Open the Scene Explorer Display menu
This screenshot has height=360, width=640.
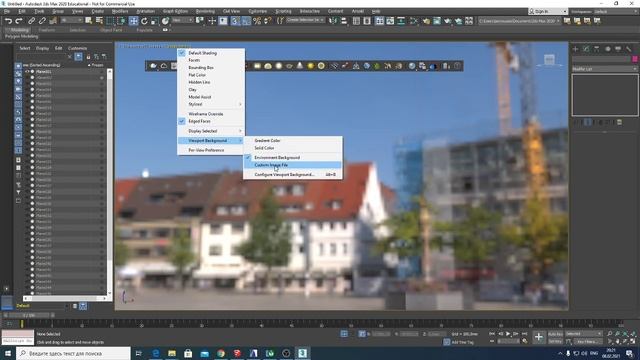(42, 48)
